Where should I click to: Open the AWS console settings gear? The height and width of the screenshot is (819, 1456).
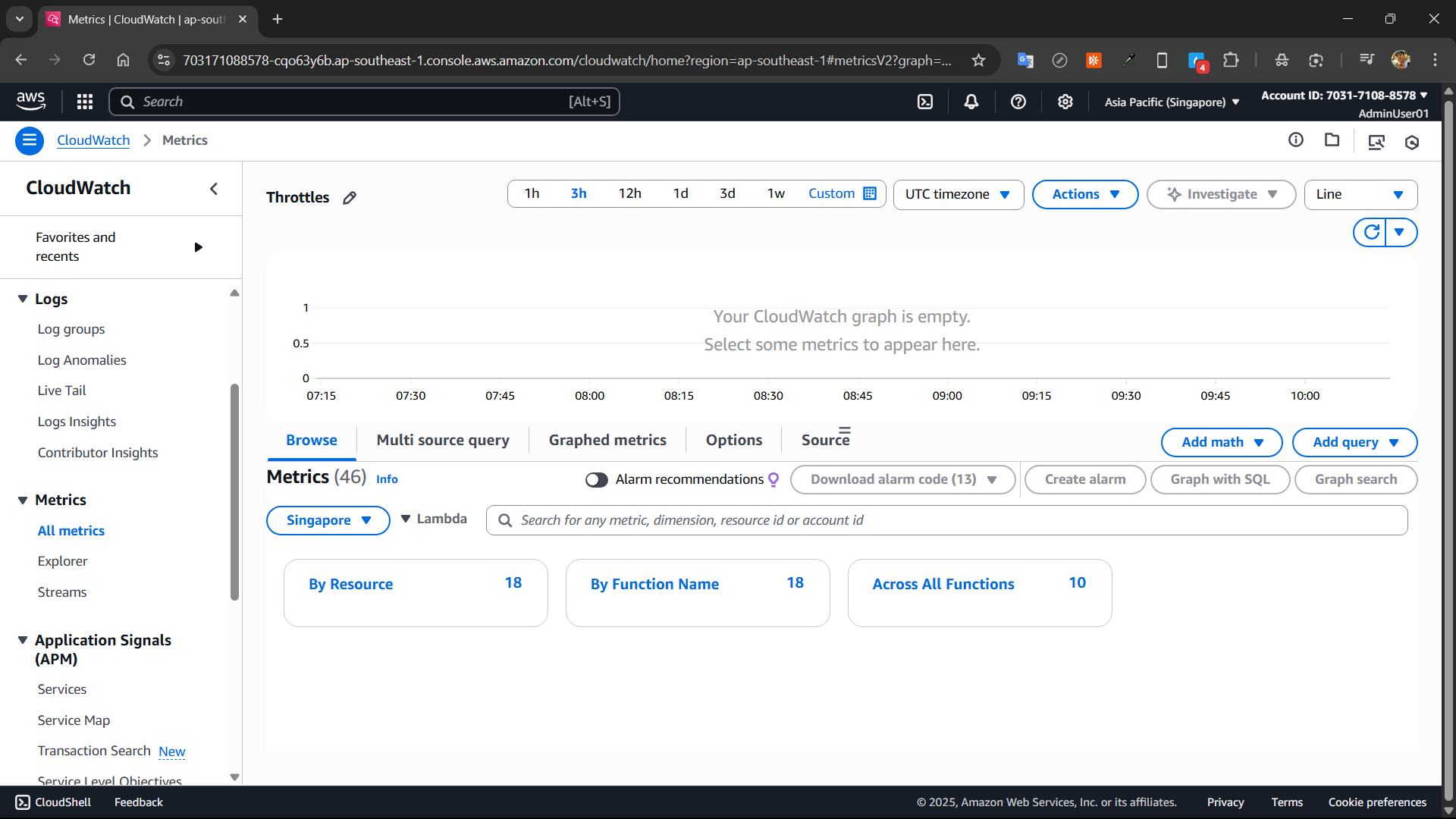pyautogui.click(x=1065, y=102)
